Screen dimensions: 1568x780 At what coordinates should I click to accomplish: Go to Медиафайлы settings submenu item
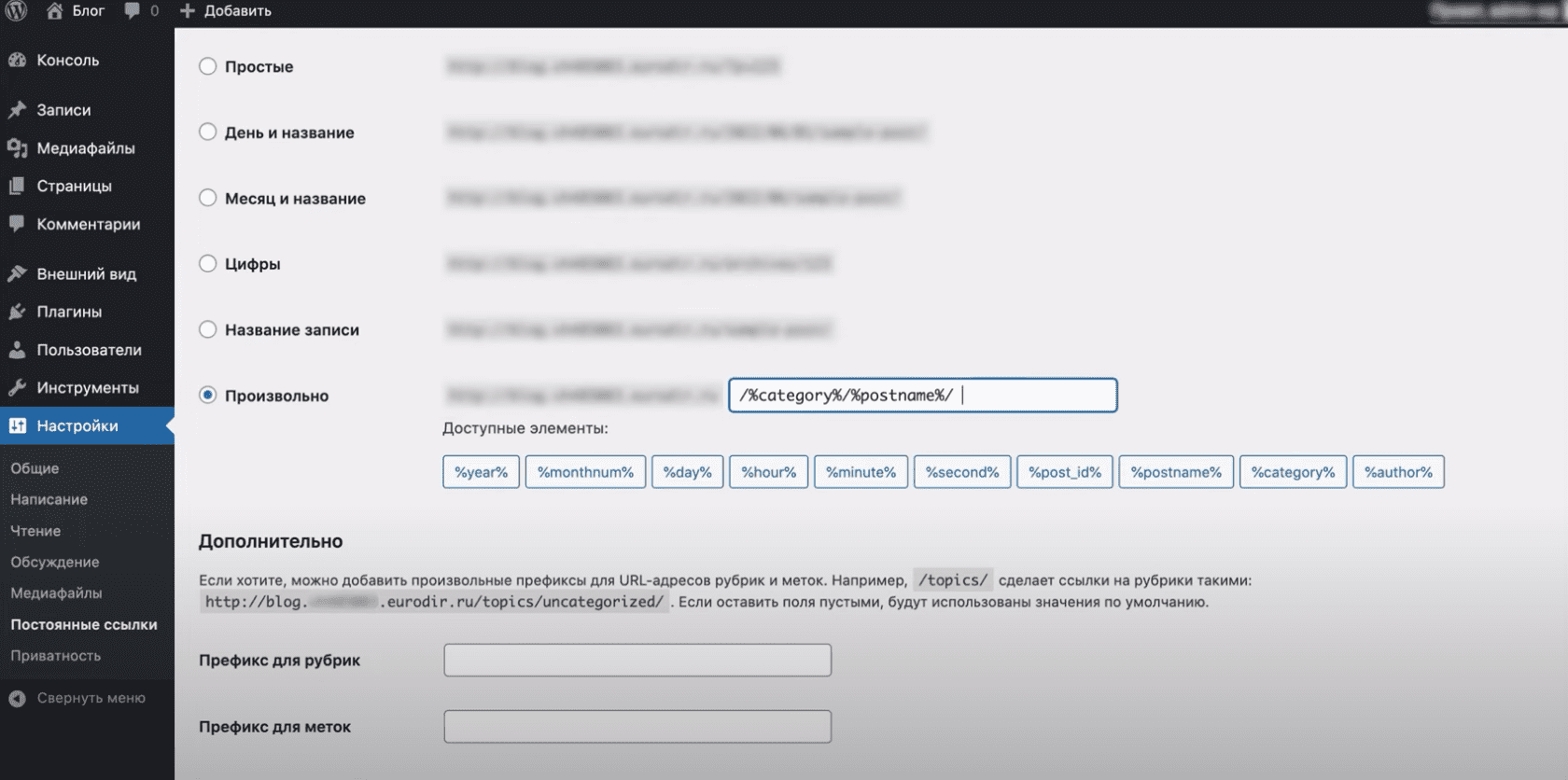(x=56, y=592)
